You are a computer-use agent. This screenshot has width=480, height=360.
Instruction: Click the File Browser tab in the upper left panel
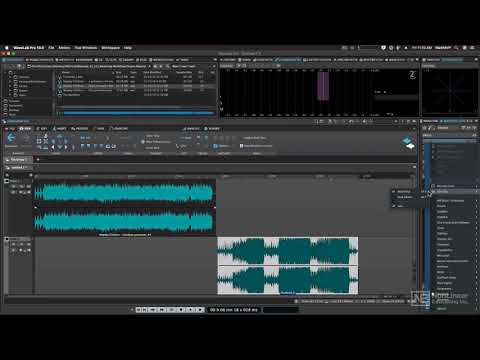[13, 60]
